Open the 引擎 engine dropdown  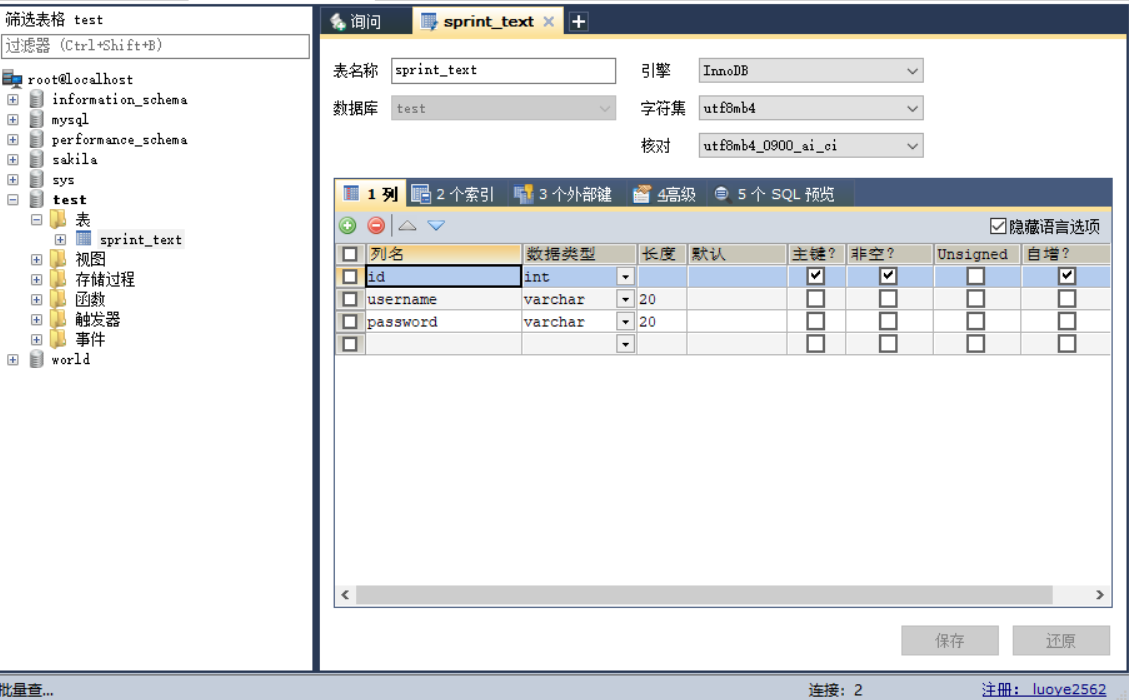click(911, 70)
